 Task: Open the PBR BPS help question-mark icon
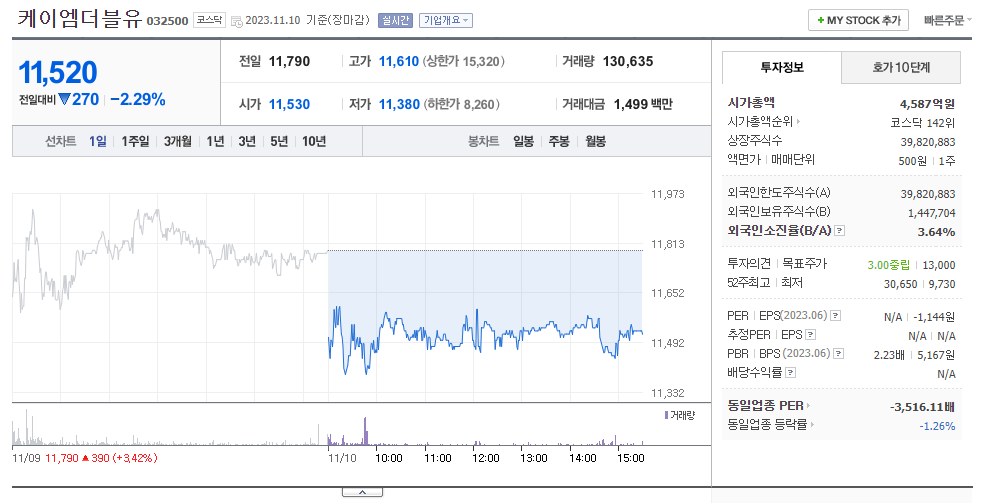[x=839, y=354]
